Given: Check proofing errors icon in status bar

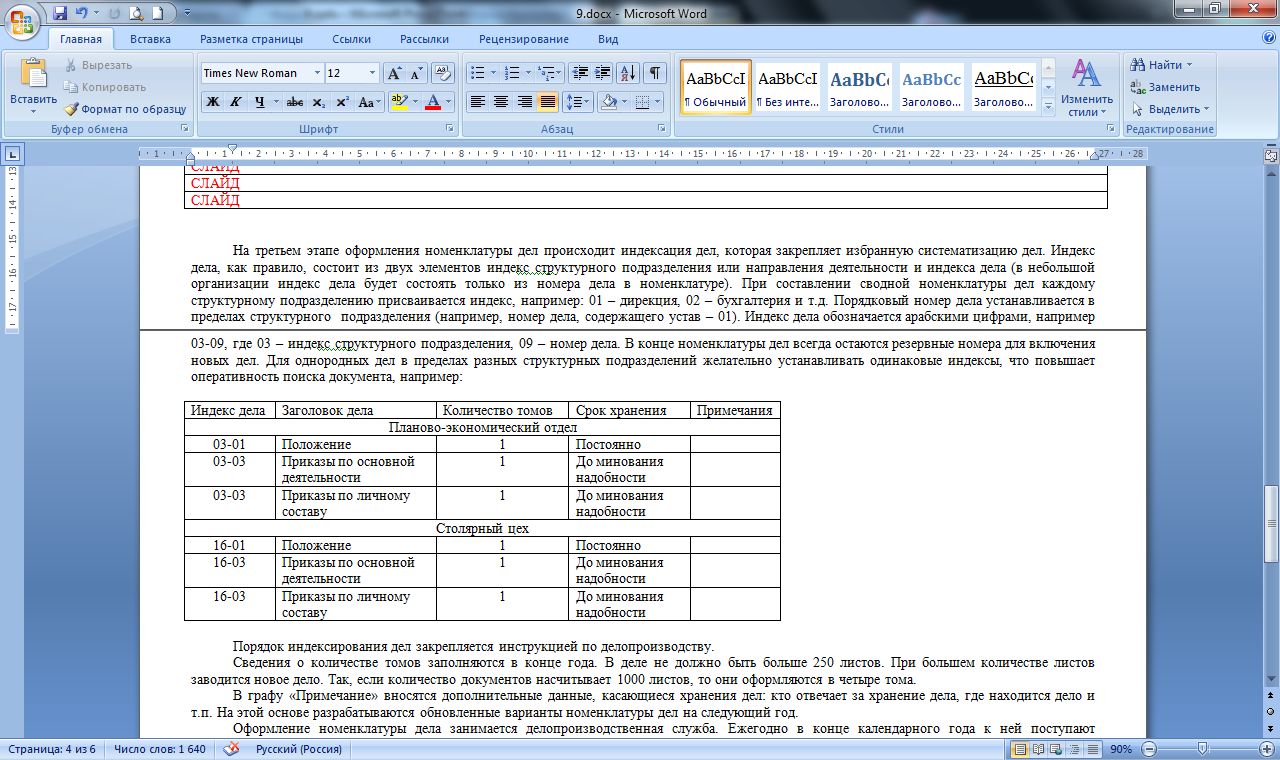Looking at the screenshot, I should point(231,749).
